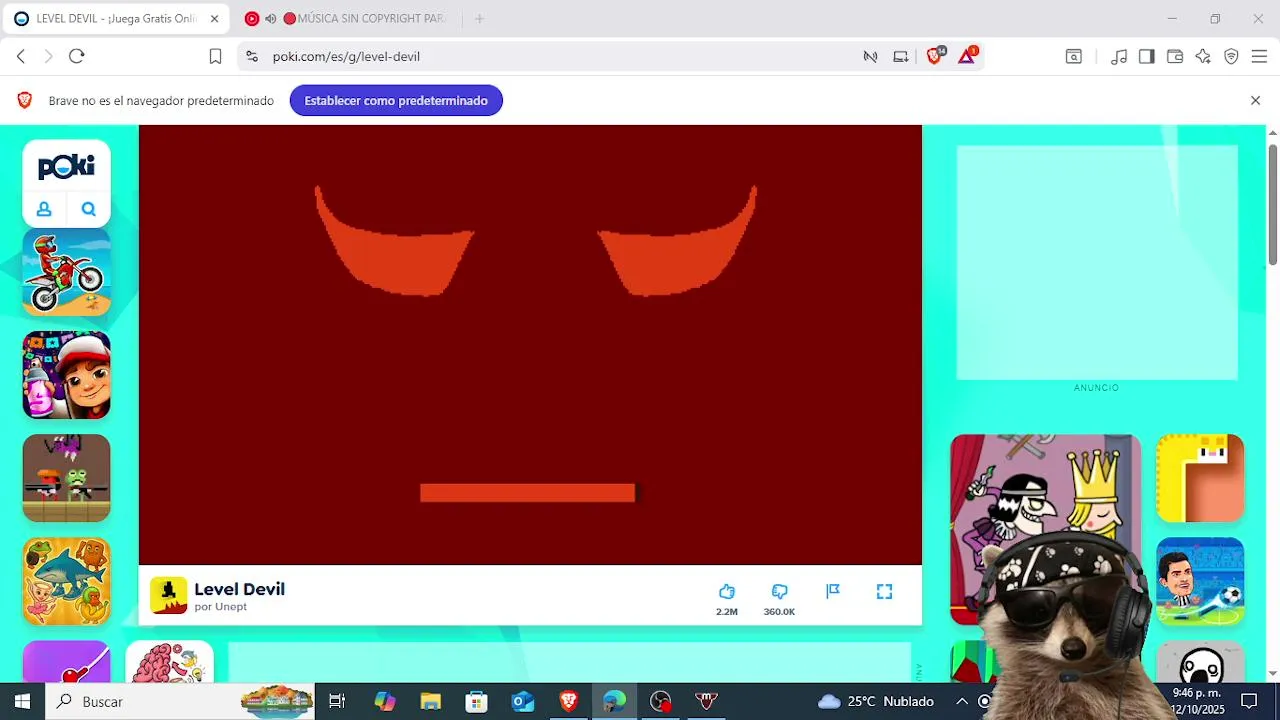This screenshot has width=1280, height=720.
Task: Open the Brave hamburger main menu
Action: (1259, 57)
